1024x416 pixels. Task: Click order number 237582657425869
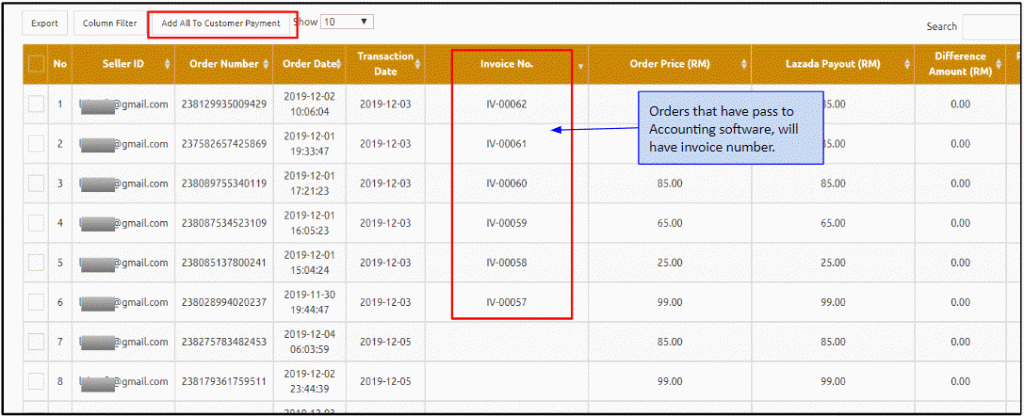(224, 144)
